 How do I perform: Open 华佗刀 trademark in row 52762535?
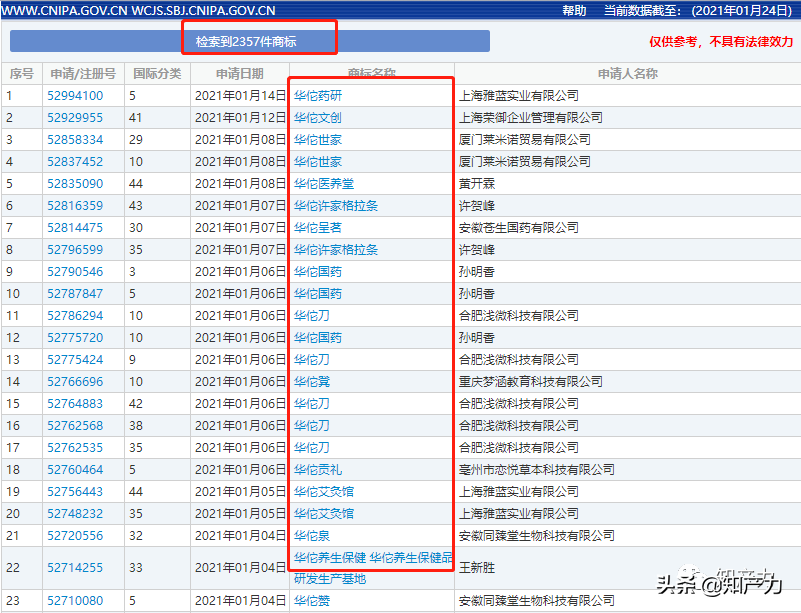click(x=312, y=447)
